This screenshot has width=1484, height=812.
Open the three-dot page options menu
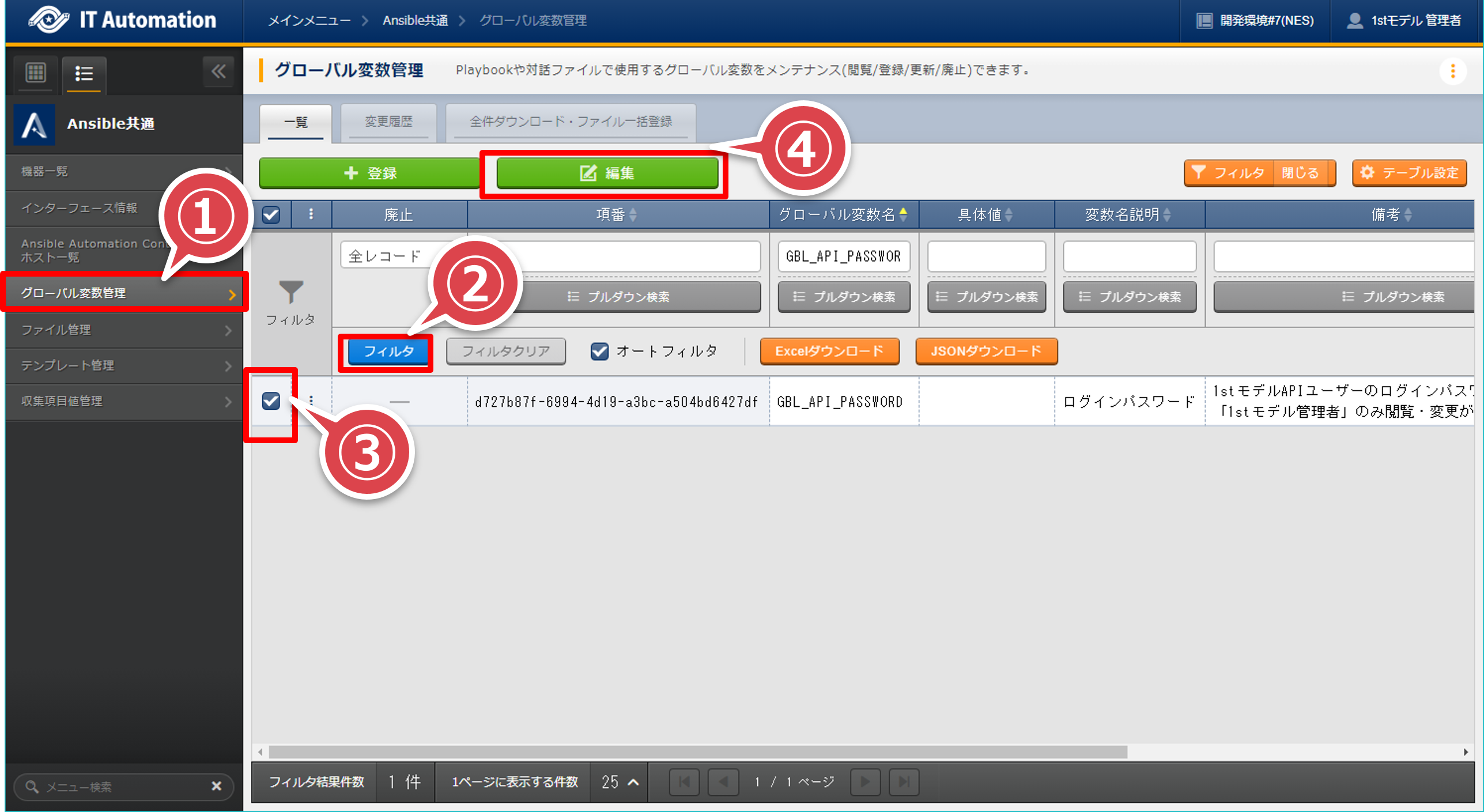[x=1452, y=71]
